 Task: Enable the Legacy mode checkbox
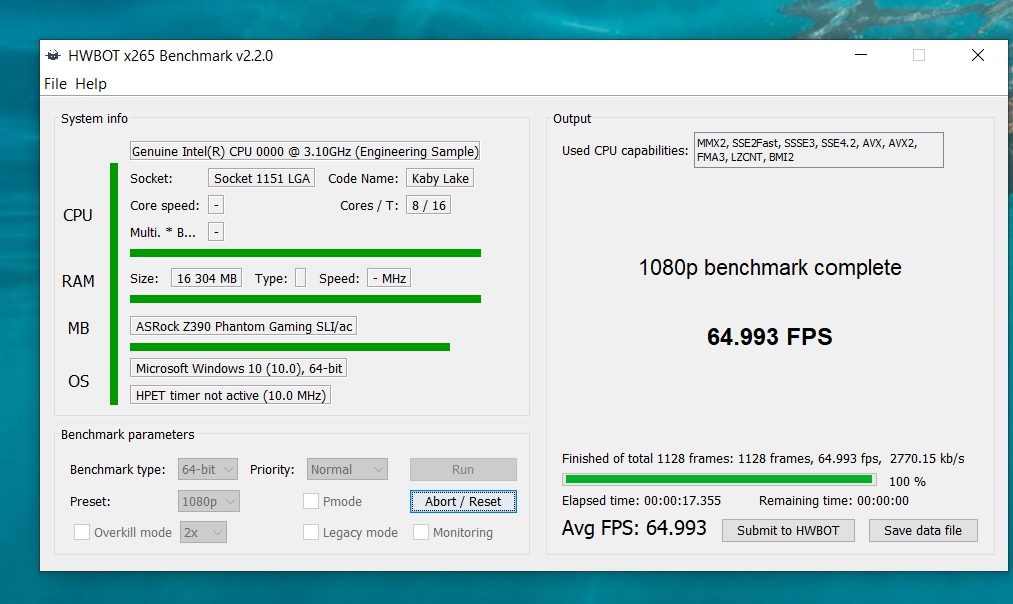click(311, 532)
